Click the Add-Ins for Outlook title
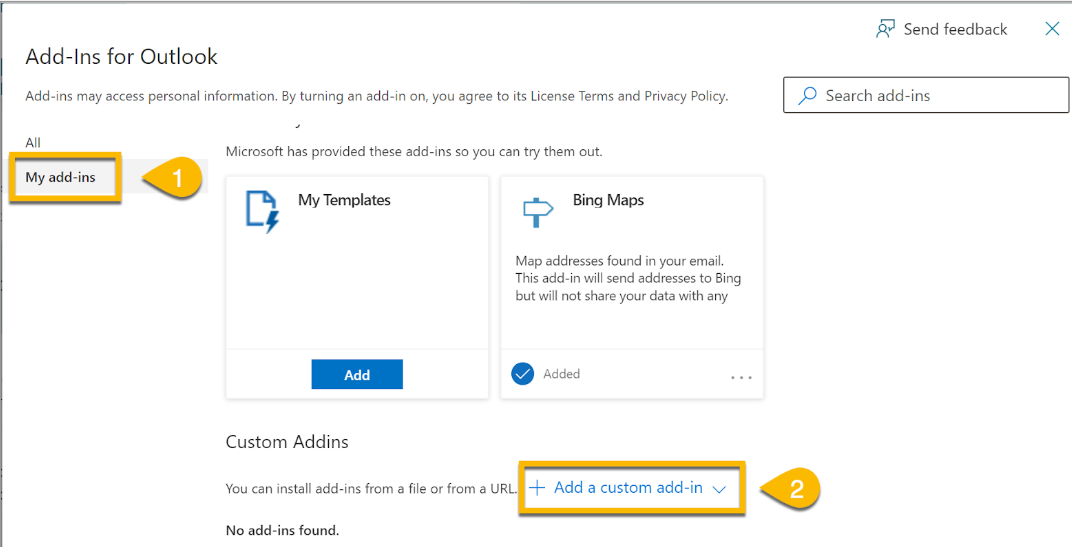This screenshot has height=547, width=1072. point(122,56)
